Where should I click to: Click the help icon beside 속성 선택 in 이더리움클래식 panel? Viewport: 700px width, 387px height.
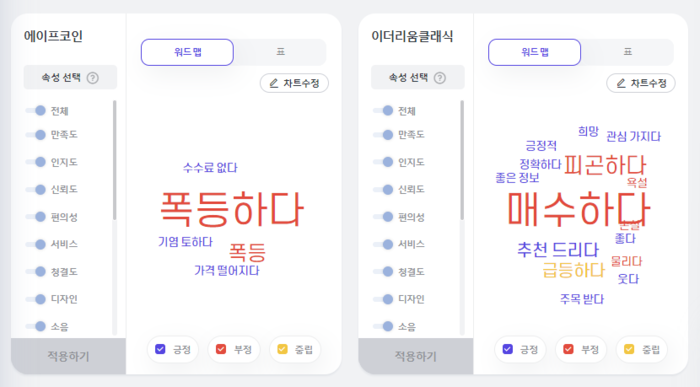click(440, 78)
